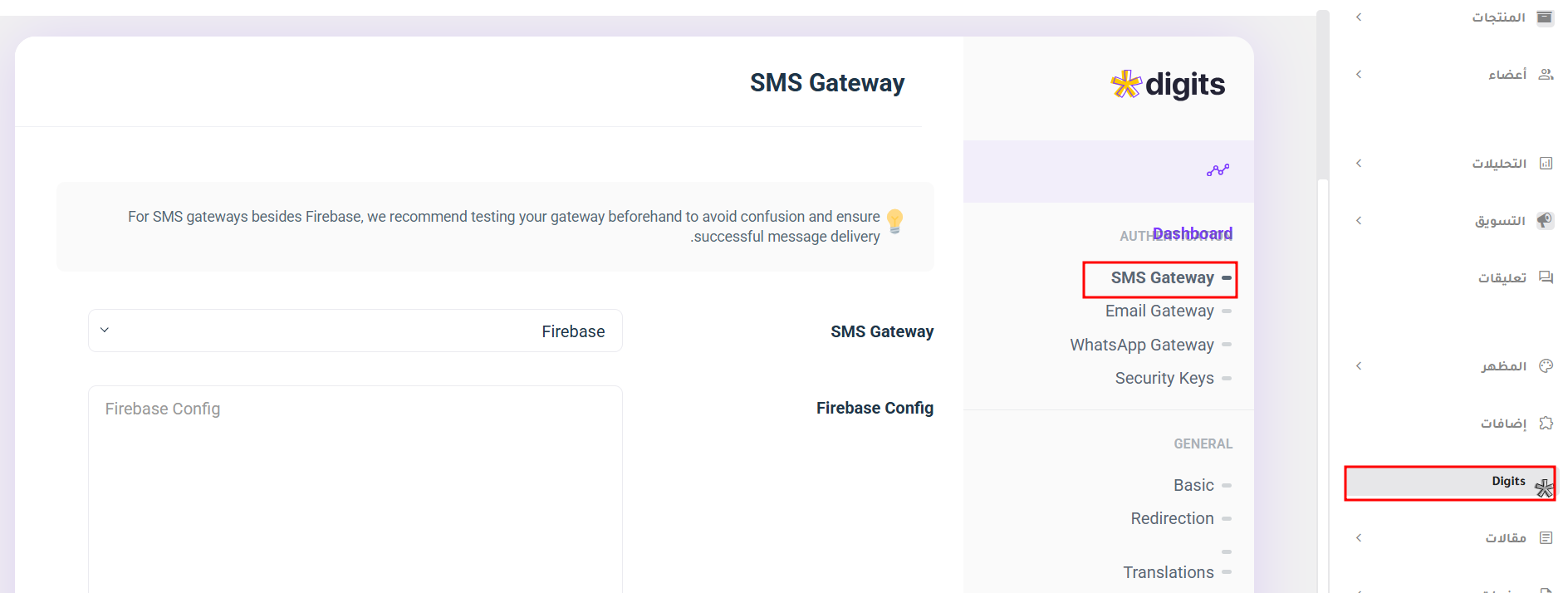Open the Redirection general settings
Image resolution: width=1568 pixels, height=593 pixels.
[1172, 519]
